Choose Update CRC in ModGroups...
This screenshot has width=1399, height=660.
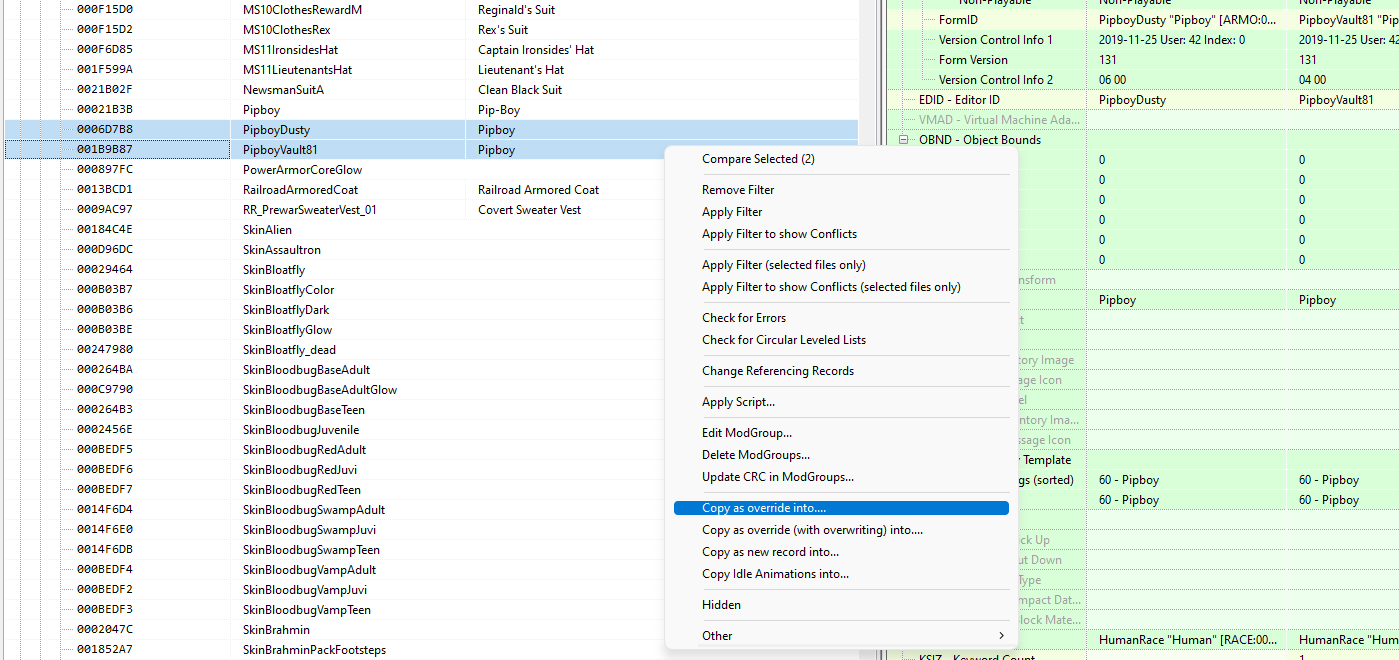pos(778,477)
